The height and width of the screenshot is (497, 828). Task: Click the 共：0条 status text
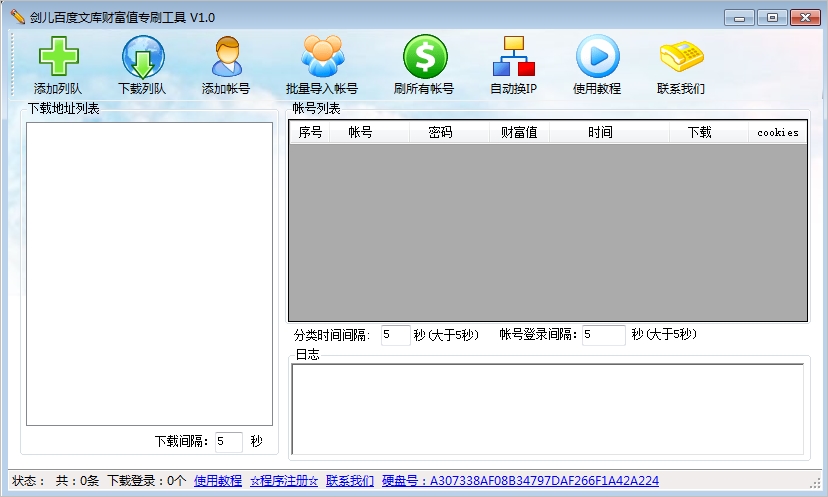pos(77,481)
